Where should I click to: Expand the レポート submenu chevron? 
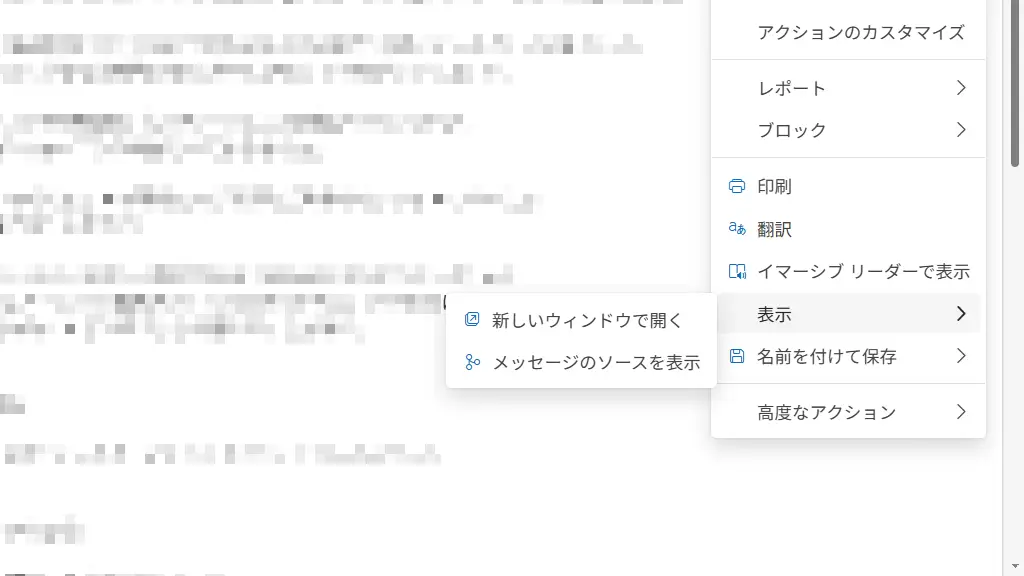coord(961,88)
